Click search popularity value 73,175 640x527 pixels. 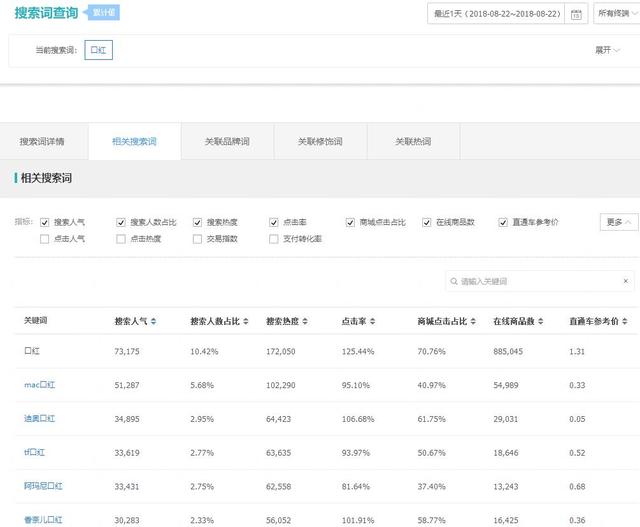127,351
